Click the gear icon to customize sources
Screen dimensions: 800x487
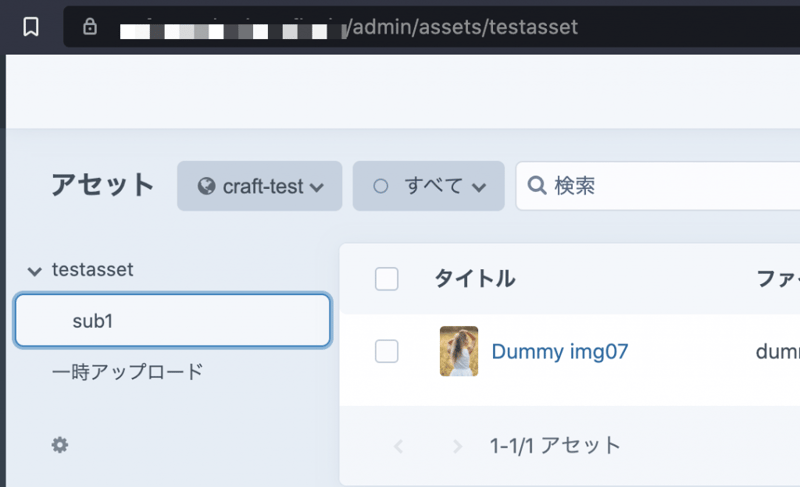[60, 445]
